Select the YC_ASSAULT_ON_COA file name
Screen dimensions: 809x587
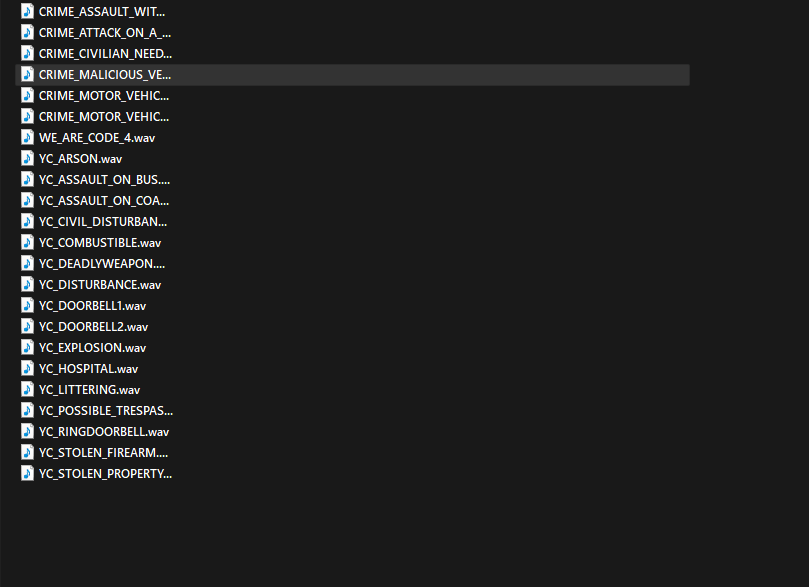point(104,200)
